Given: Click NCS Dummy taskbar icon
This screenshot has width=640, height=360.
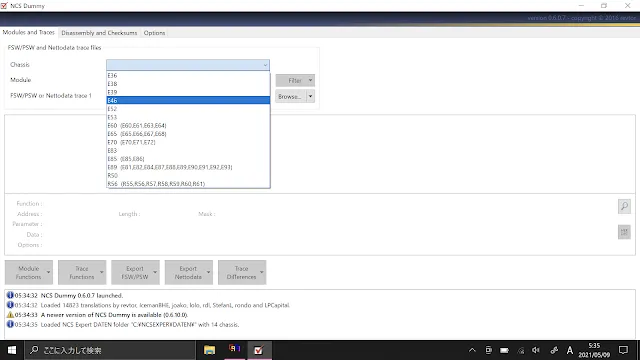Looking at the screenshot, I should coord(258,350).
